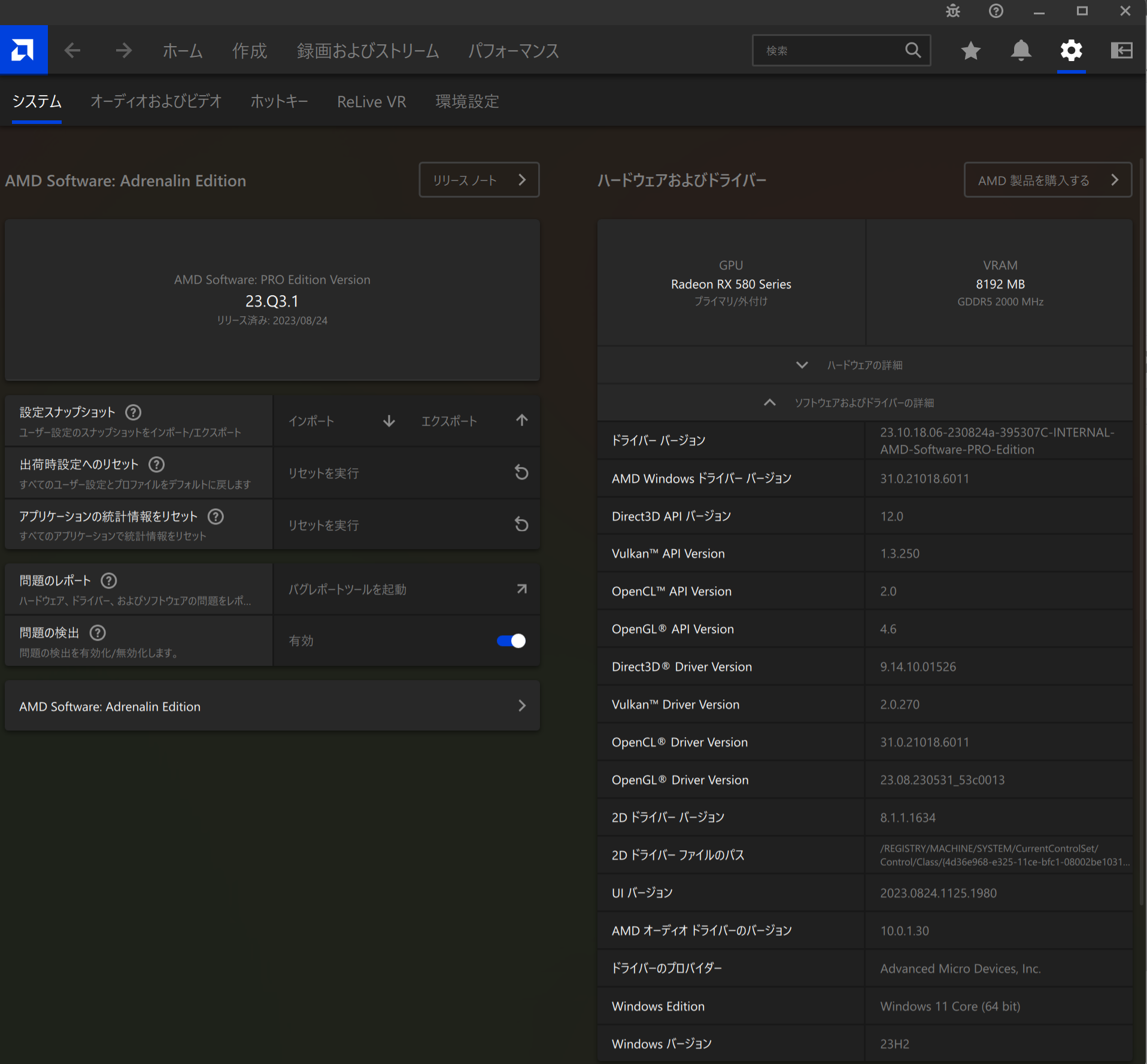Click the export up-arrow icon
This screenshot has height=1064, width=1147.
522,420
